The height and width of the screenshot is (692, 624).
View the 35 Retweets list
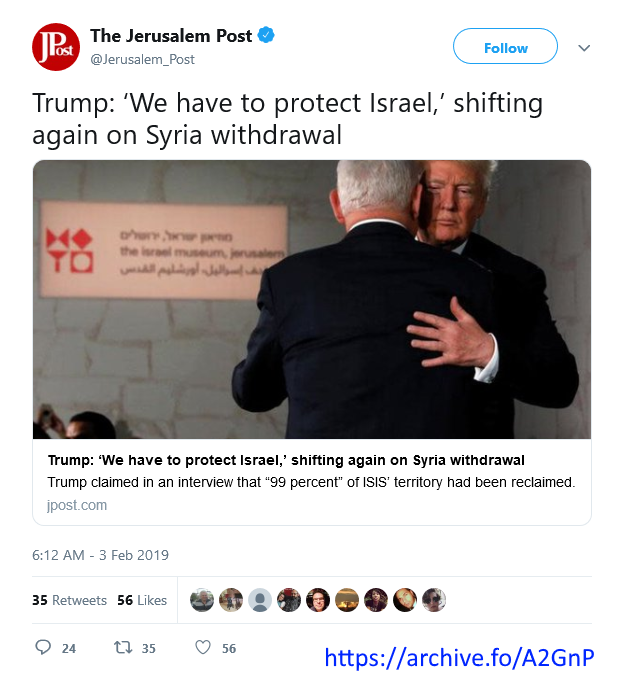pos(69,600)
